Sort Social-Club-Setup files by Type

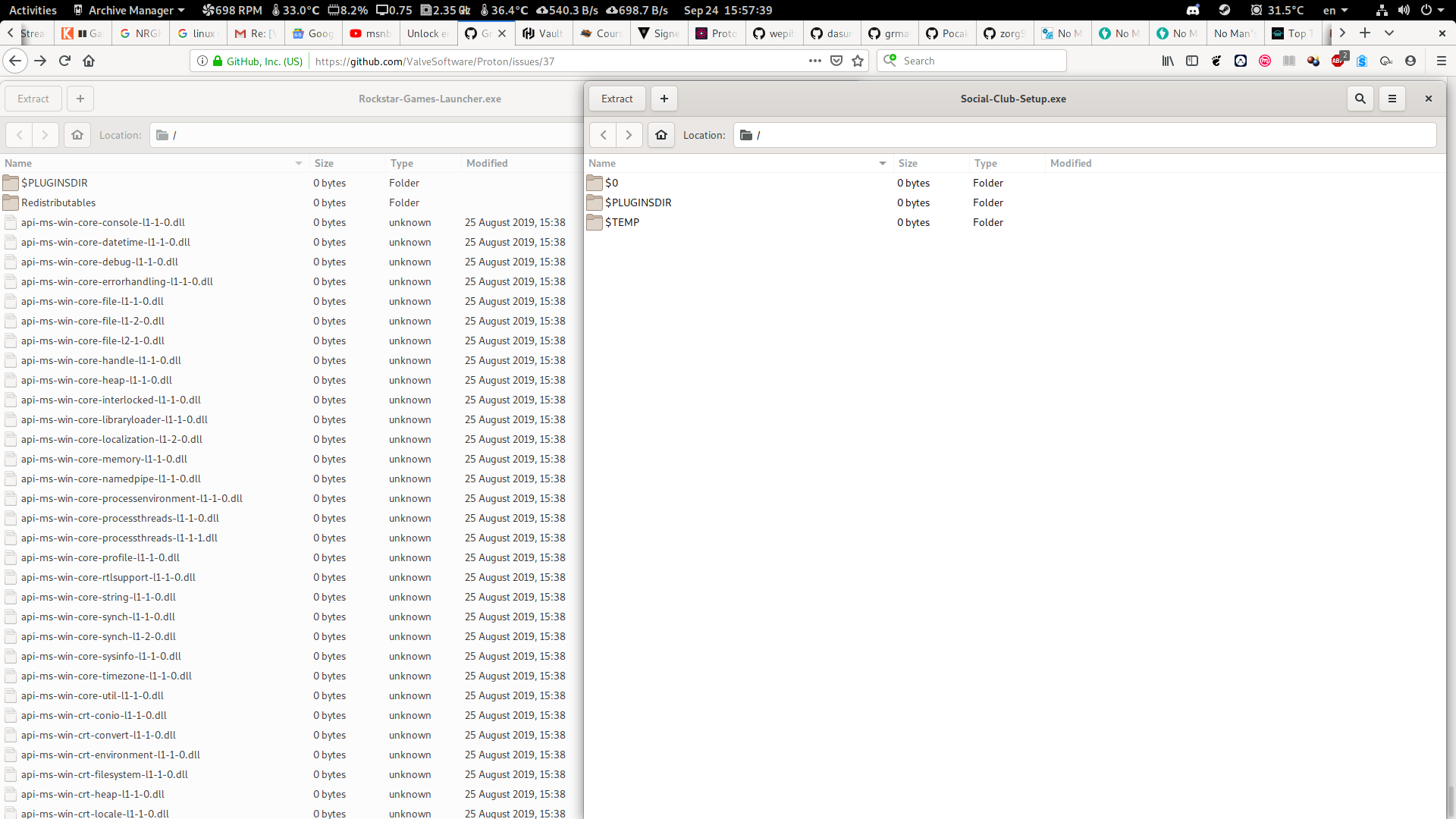pos(1007,163)
